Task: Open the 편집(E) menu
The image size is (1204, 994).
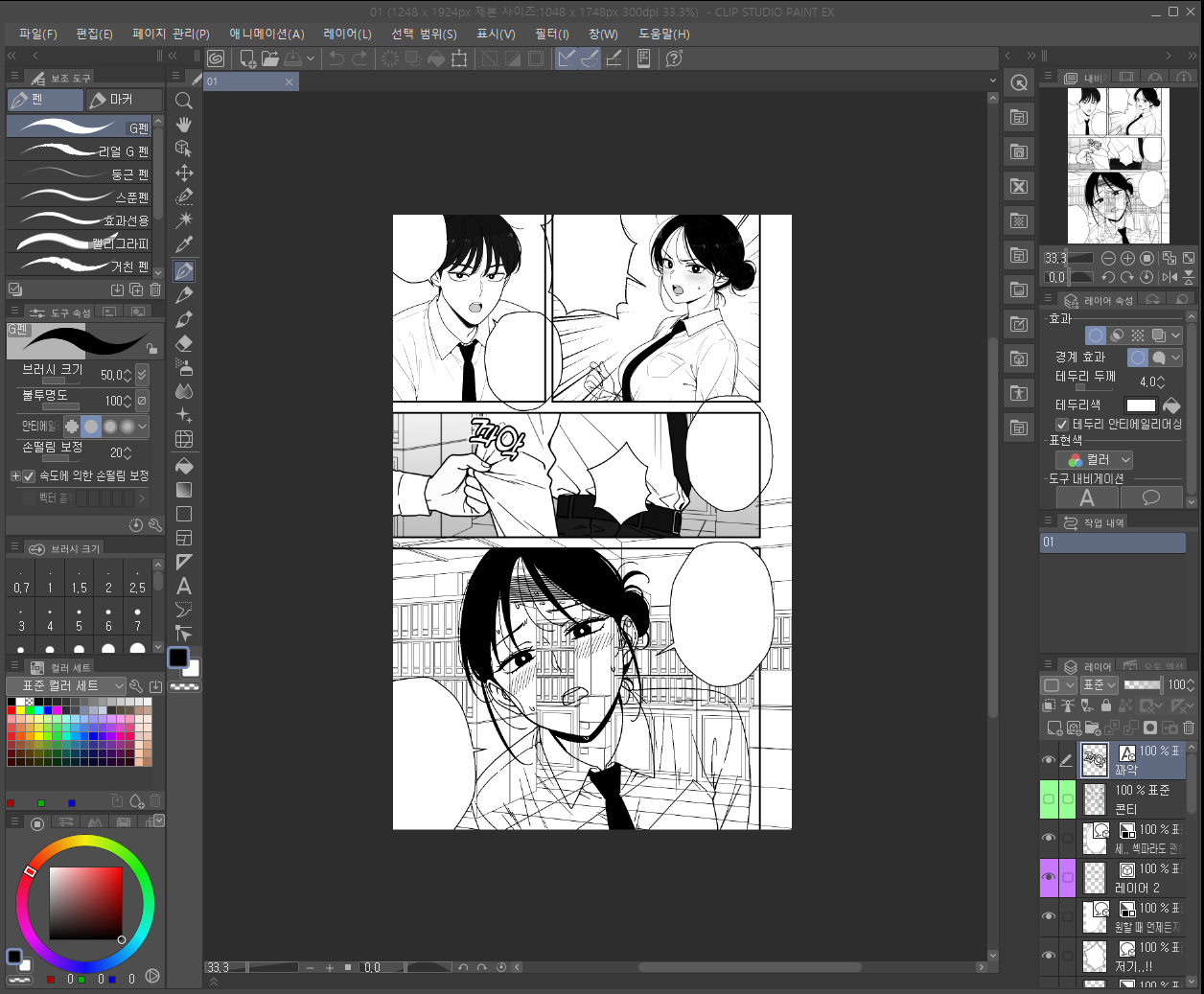Action: 94,34
